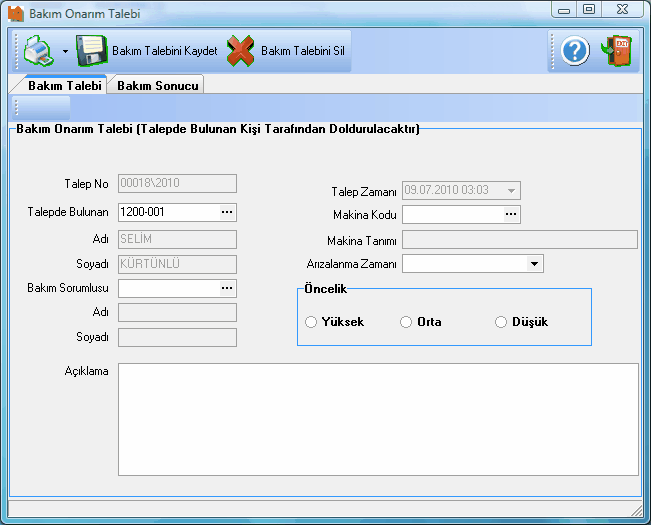651x525 pixels.
Task: Click the exit door icon
Action: pos(617,51)
